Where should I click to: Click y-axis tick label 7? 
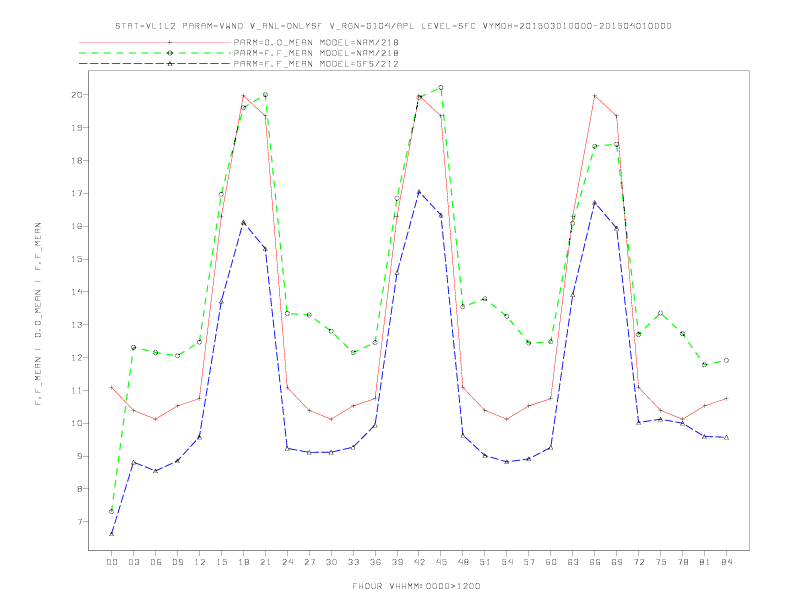click(x=80, y=522)
